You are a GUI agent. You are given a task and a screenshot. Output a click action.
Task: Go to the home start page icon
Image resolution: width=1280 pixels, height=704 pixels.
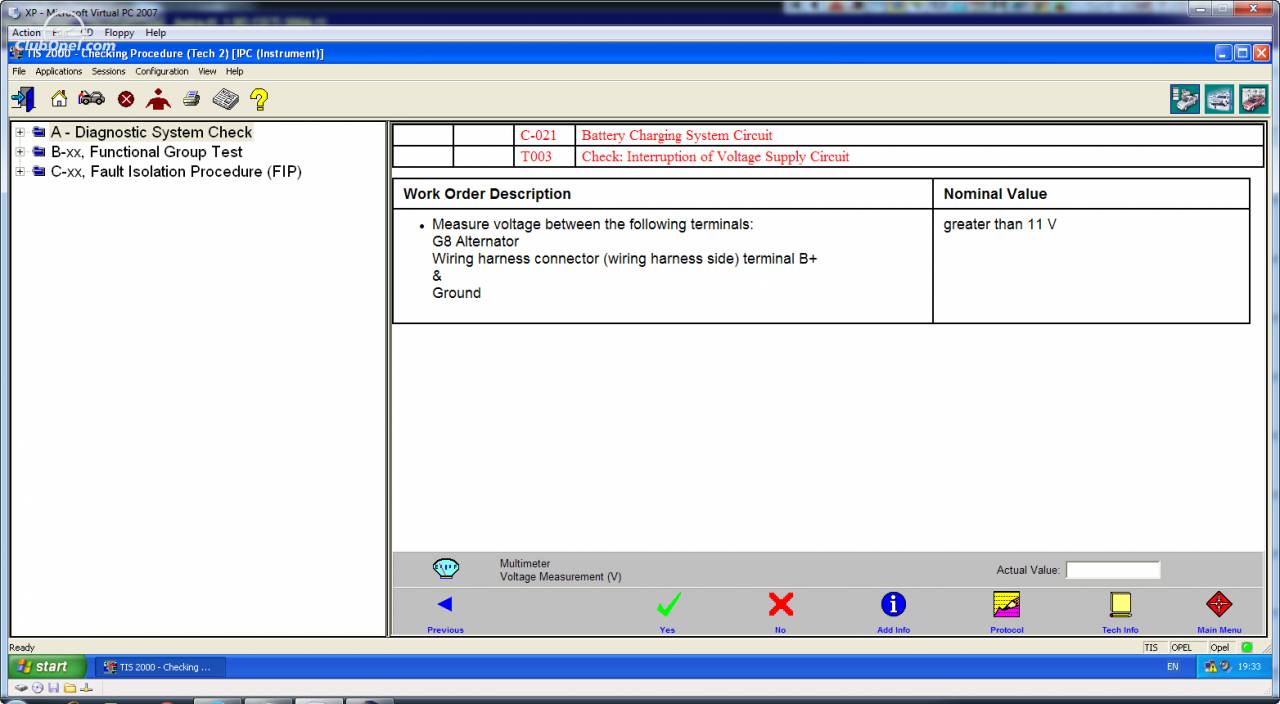tap(59, 99)
